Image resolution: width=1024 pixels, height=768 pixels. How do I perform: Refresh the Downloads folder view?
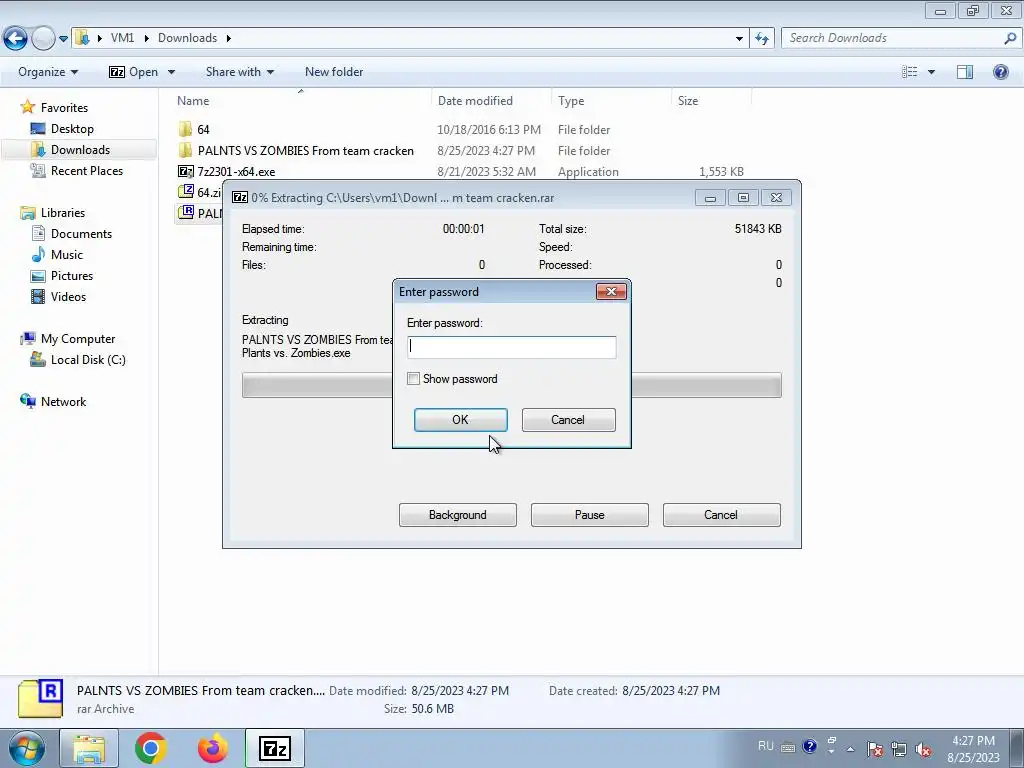click(x=761, y=39)
